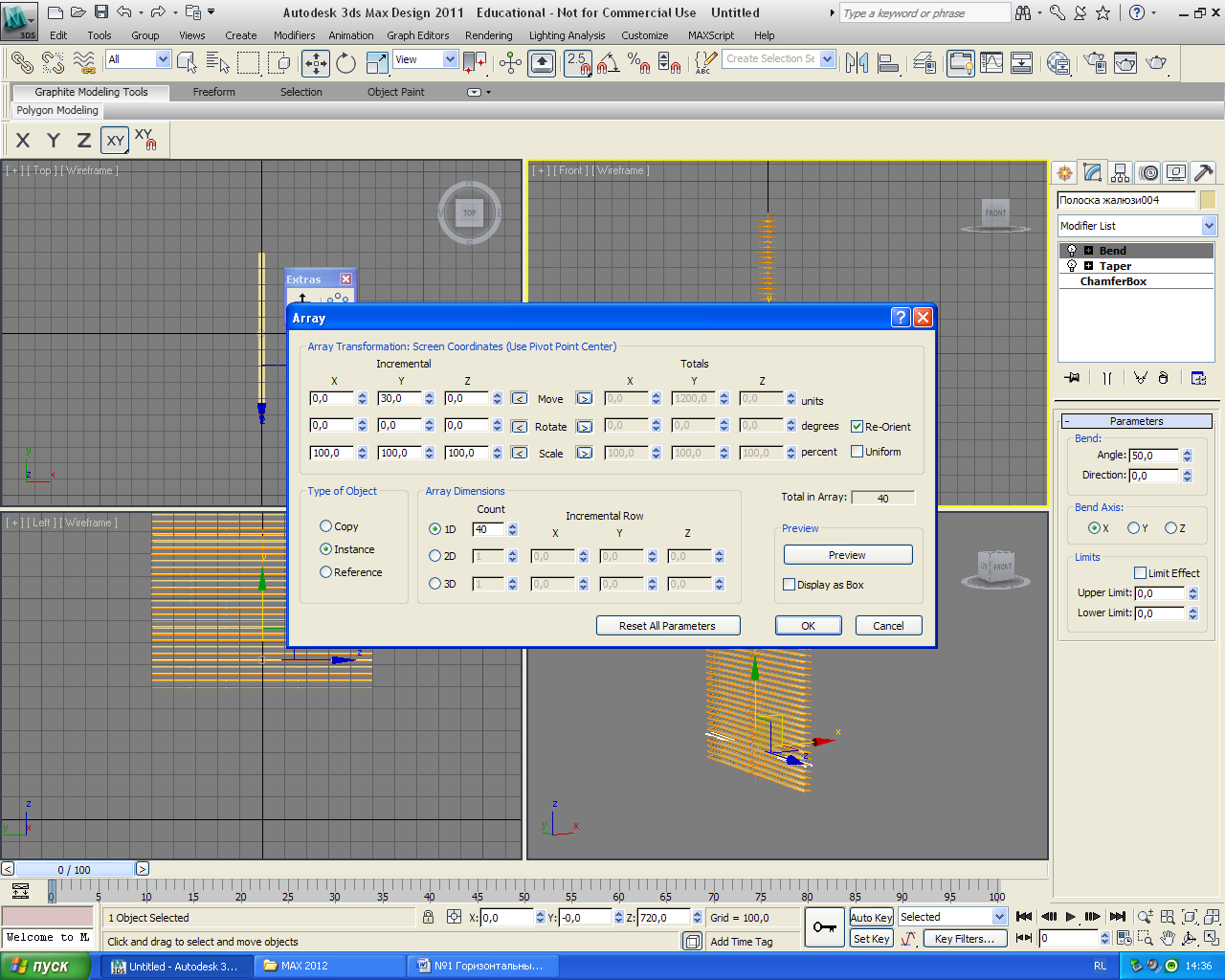Toggle the Auto Key button
1225x980 pixels.
(871, 917)
